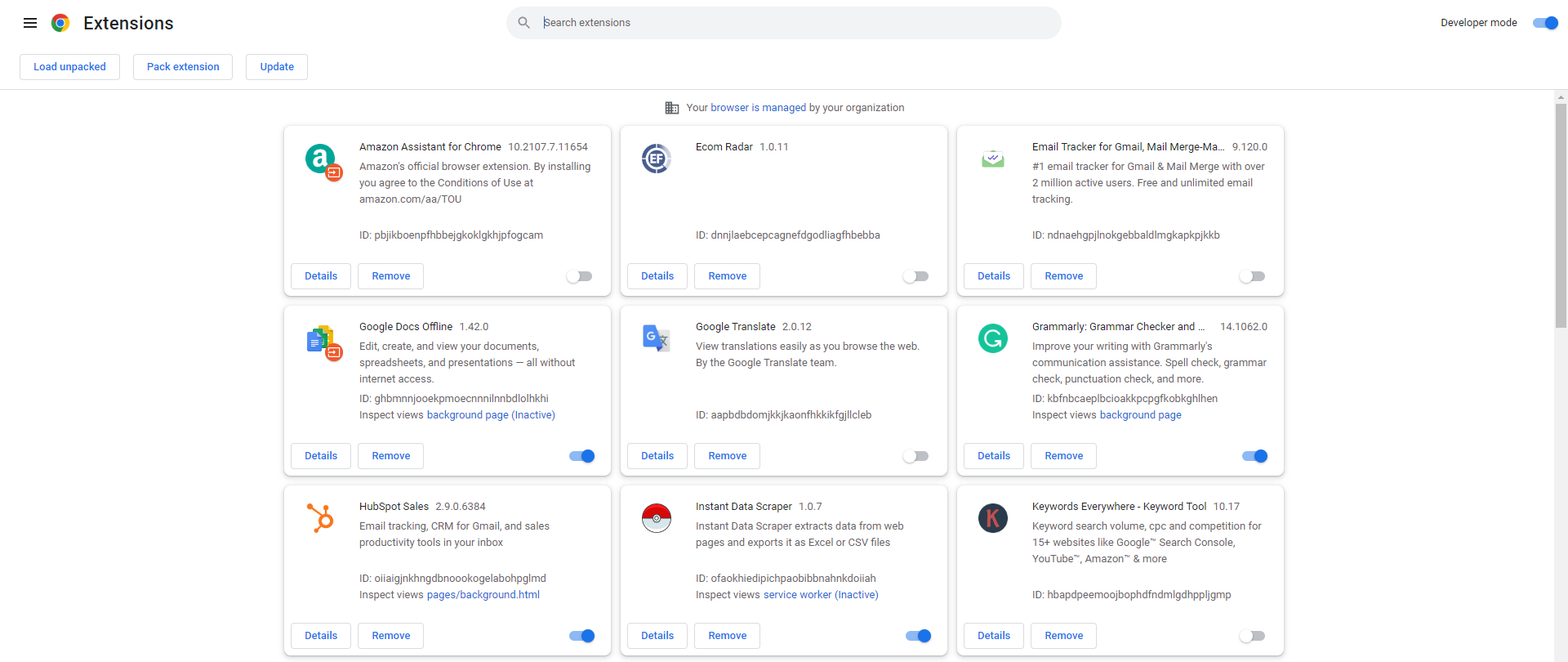Open Details for Ecom Radar

[657, 276]
